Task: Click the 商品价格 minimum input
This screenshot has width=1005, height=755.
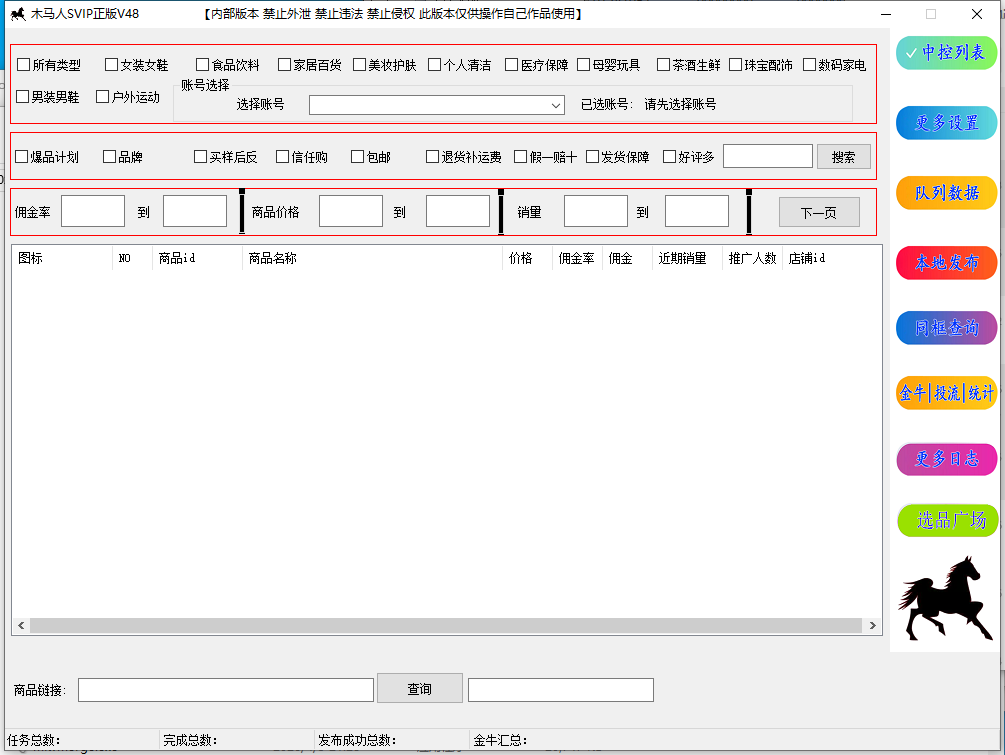Action: (351, 212)
